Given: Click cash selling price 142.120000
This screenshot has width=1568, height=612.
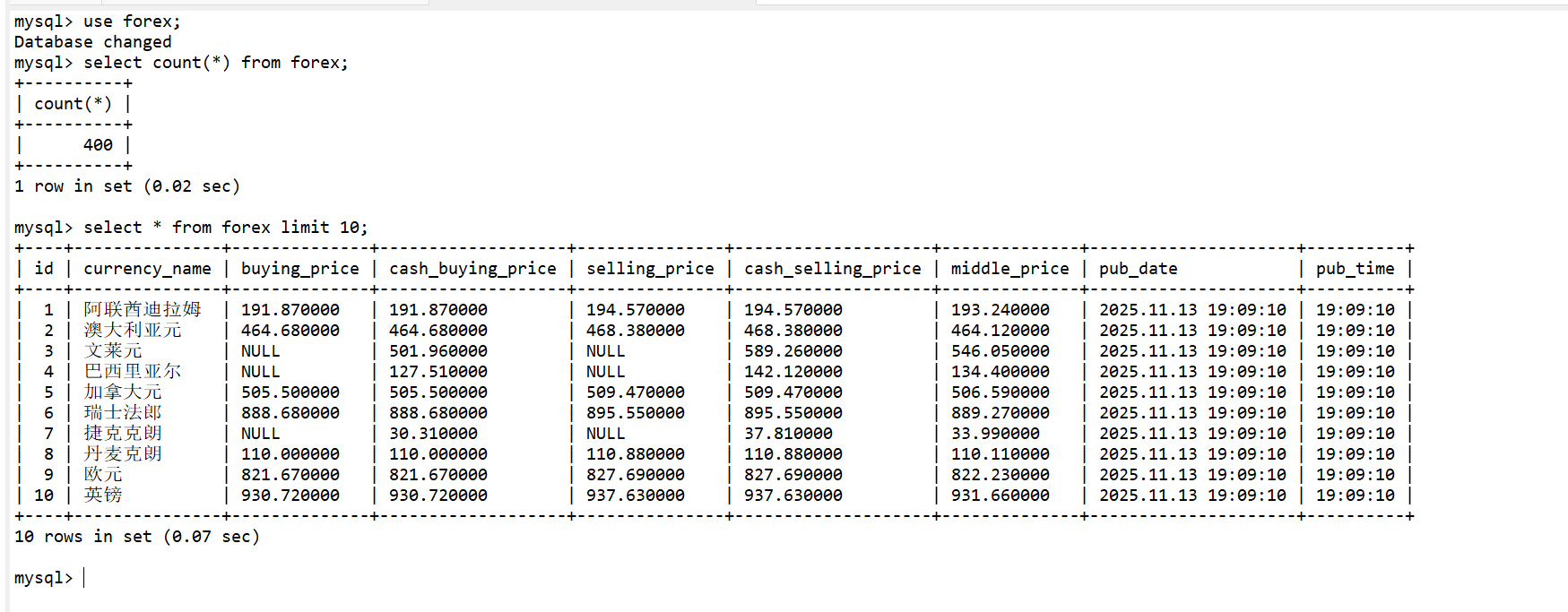Looking at the screenshot, I should click(793, 372).
